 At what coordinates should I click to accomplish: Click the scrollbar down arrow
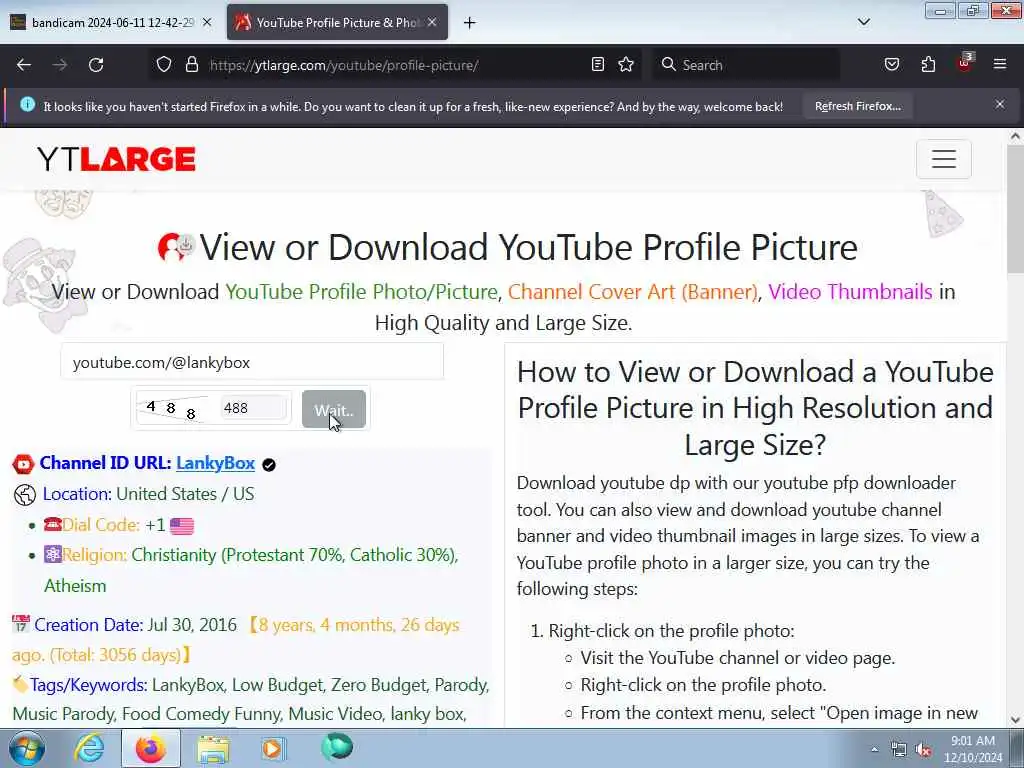coord(1015,720)
